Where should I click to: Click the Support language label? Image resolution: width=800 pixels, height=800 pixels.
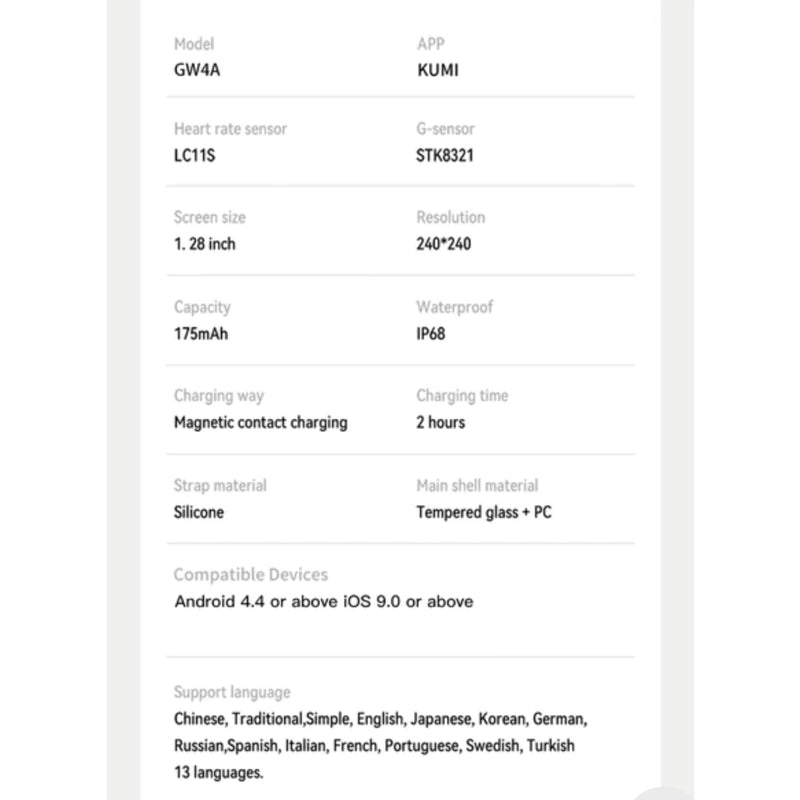pos(232,692)
